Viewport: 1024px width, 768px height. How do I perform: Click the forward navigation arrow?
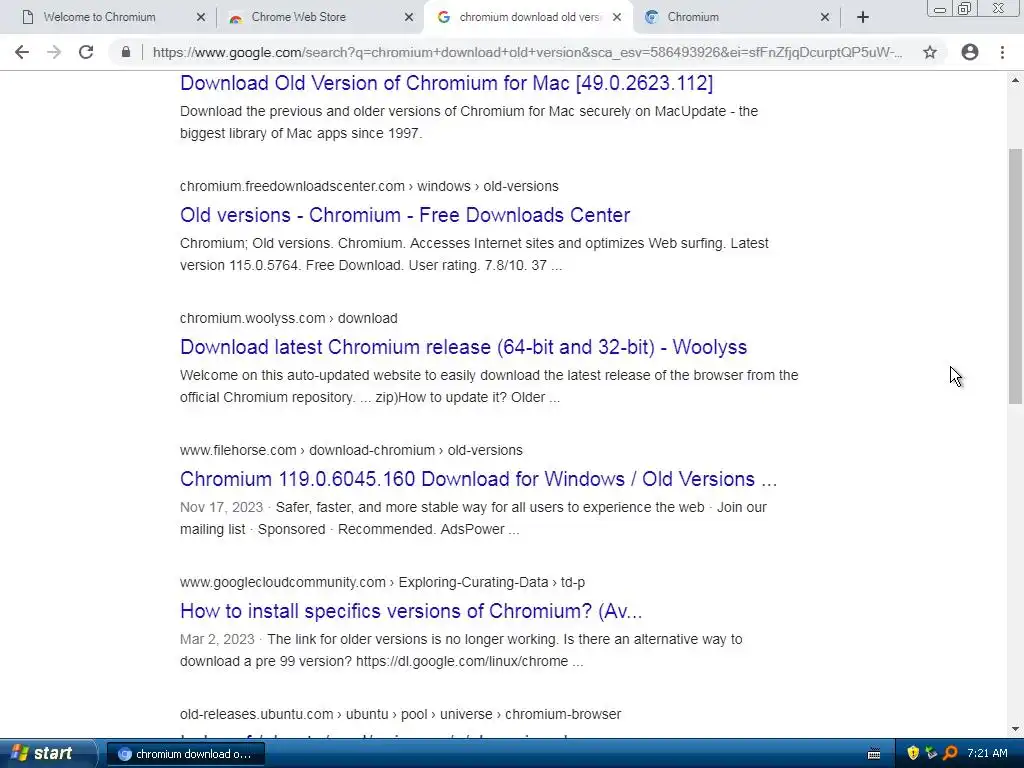point(54,52)
